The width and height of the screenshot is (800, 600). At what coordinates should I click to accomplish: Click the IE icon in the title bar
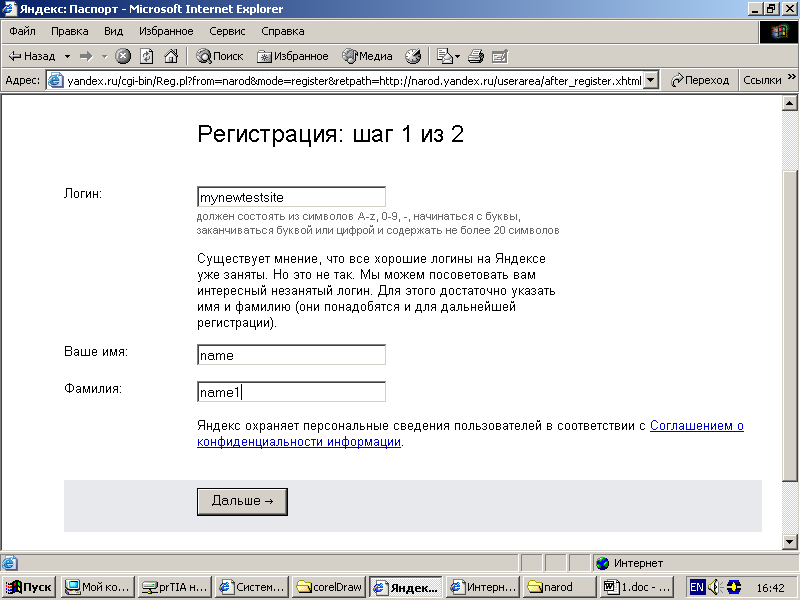[x=9, y=9]
